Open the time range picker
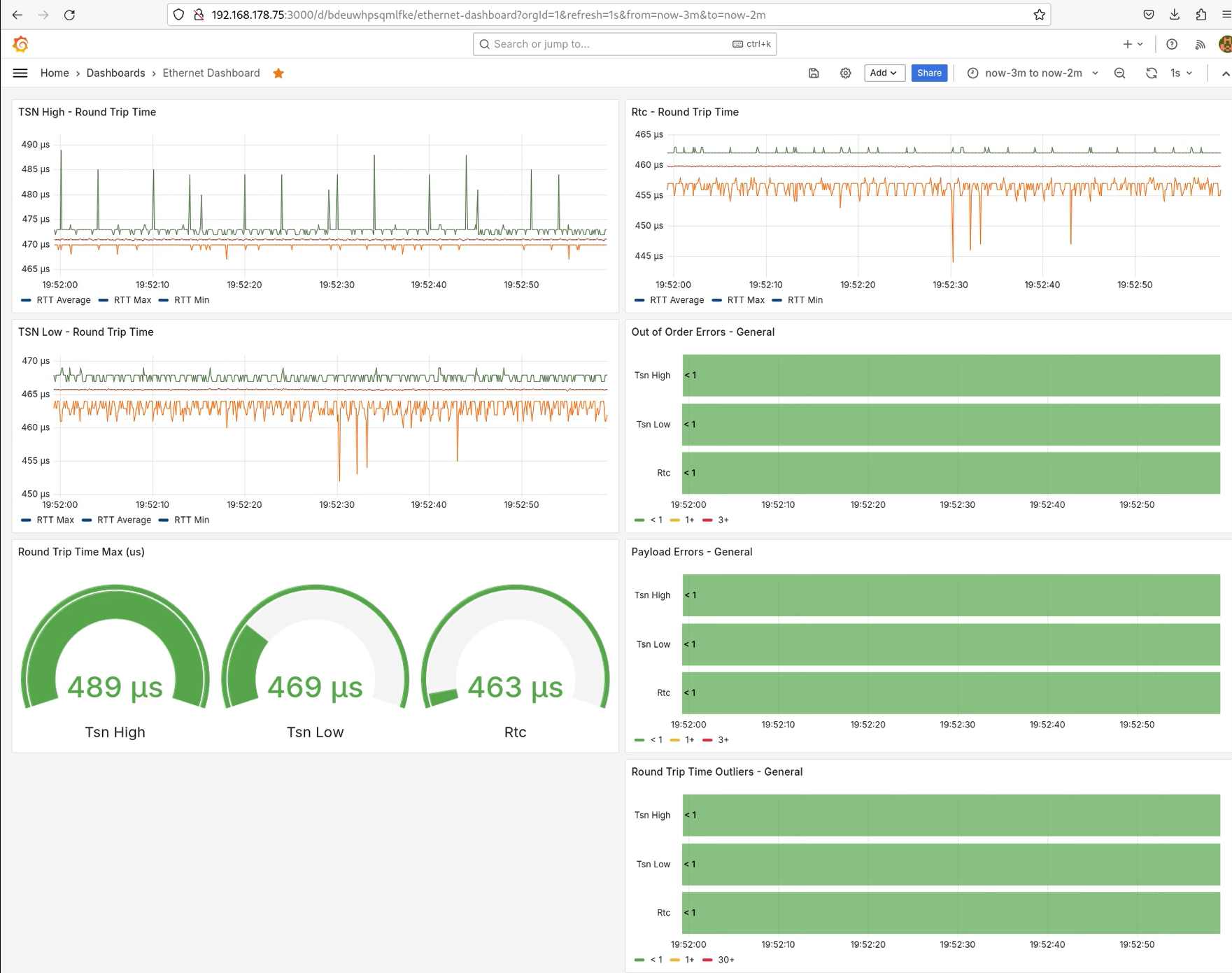The image size is (1232, 973). click(x=1033, y=73)
